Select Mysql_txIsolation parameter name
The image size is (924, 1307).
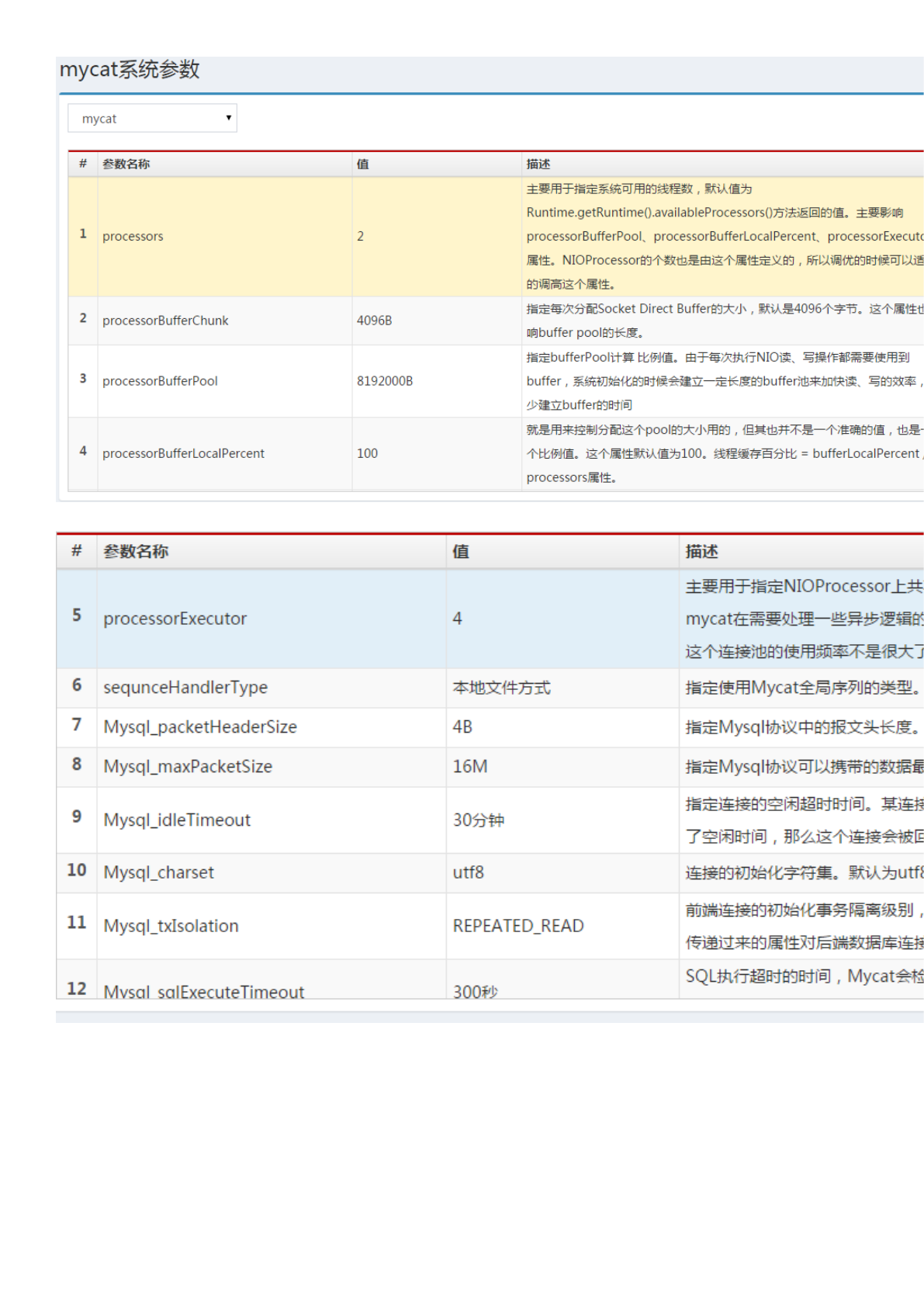[x=171, y=926]
